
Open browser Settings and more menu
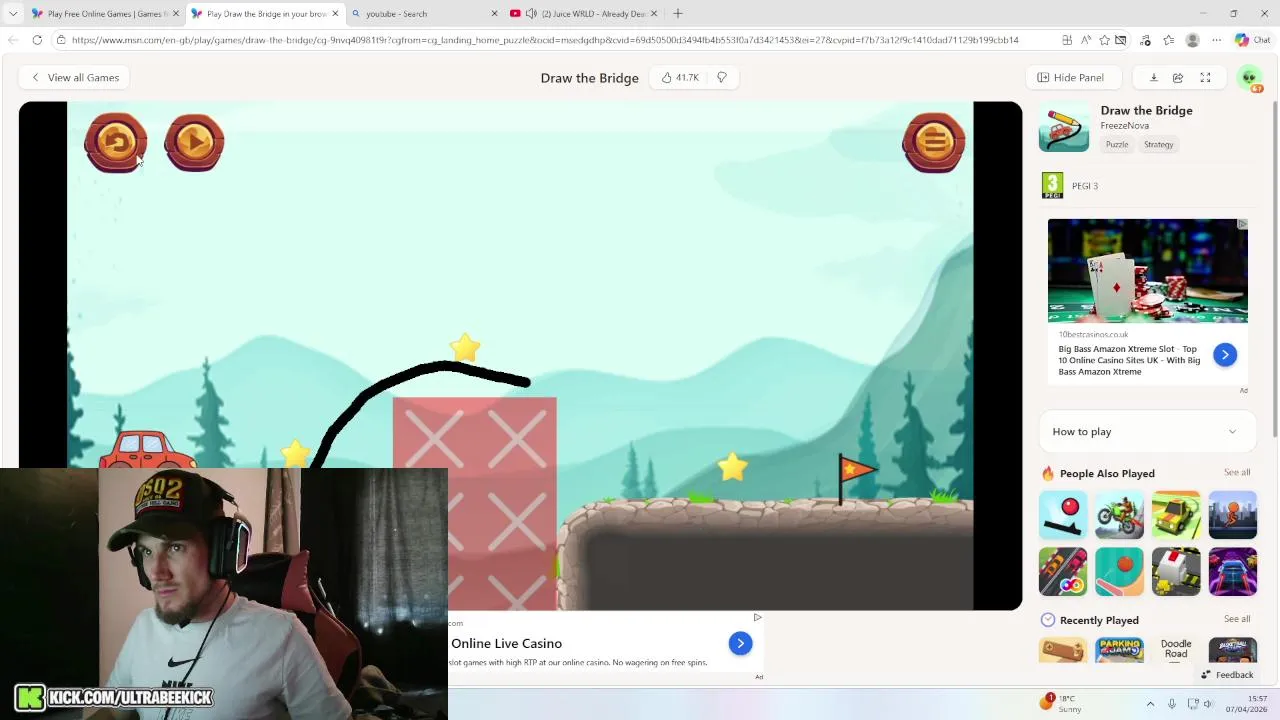1216,40
